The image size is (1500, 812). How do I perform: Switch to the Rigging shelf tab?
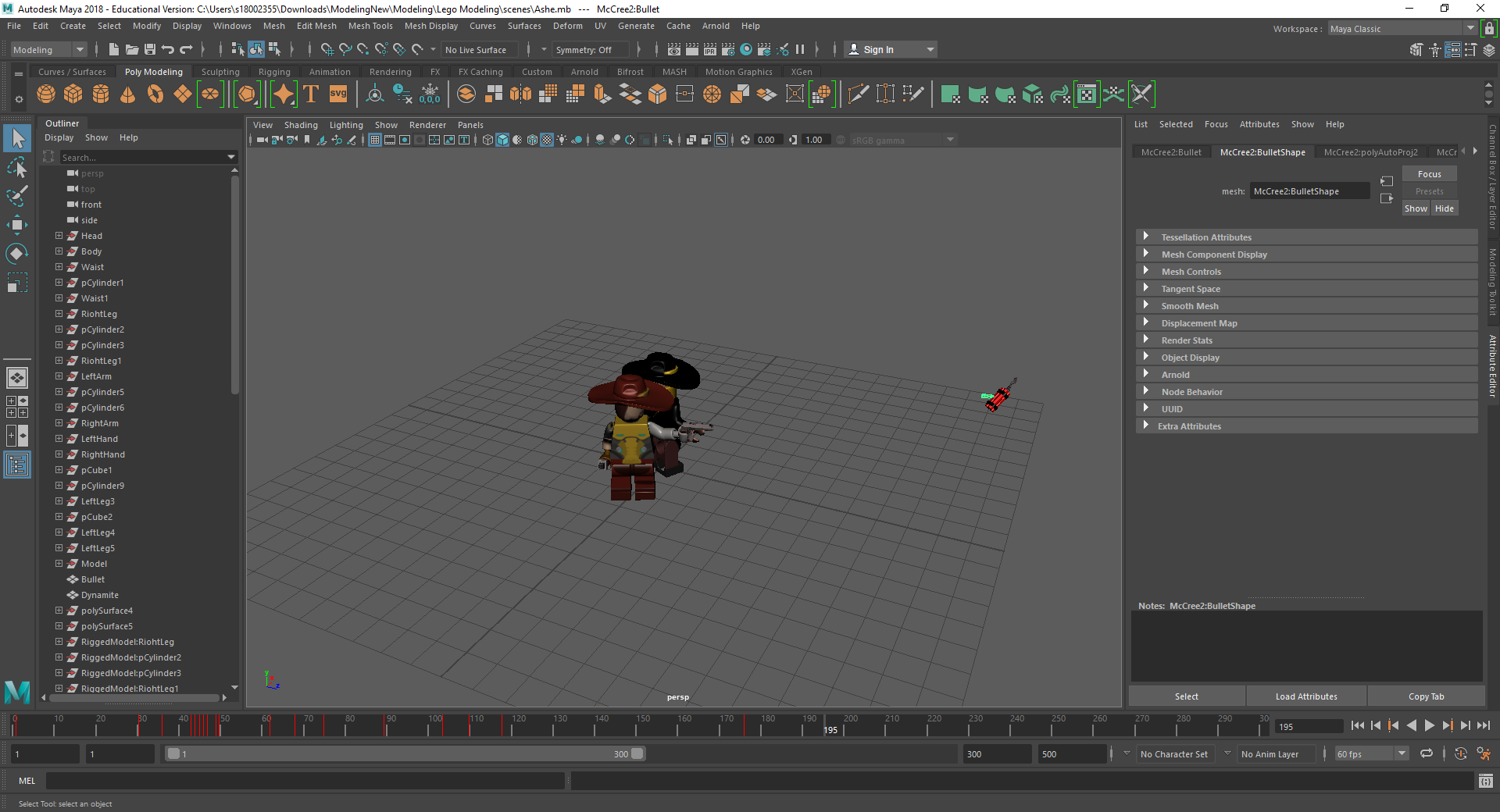pos(274,72)
